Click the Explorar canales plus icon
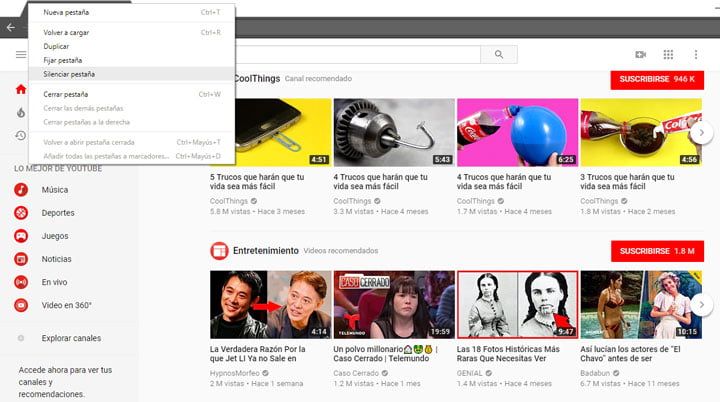This screenshot has height=402, width=720. tap(21, 338)
